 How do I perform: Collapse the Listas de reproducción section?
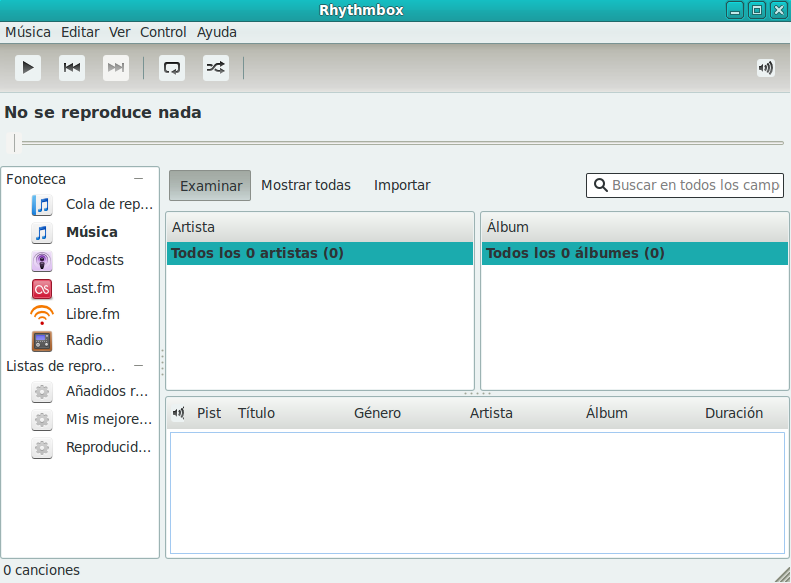click(x=139, y=366)
